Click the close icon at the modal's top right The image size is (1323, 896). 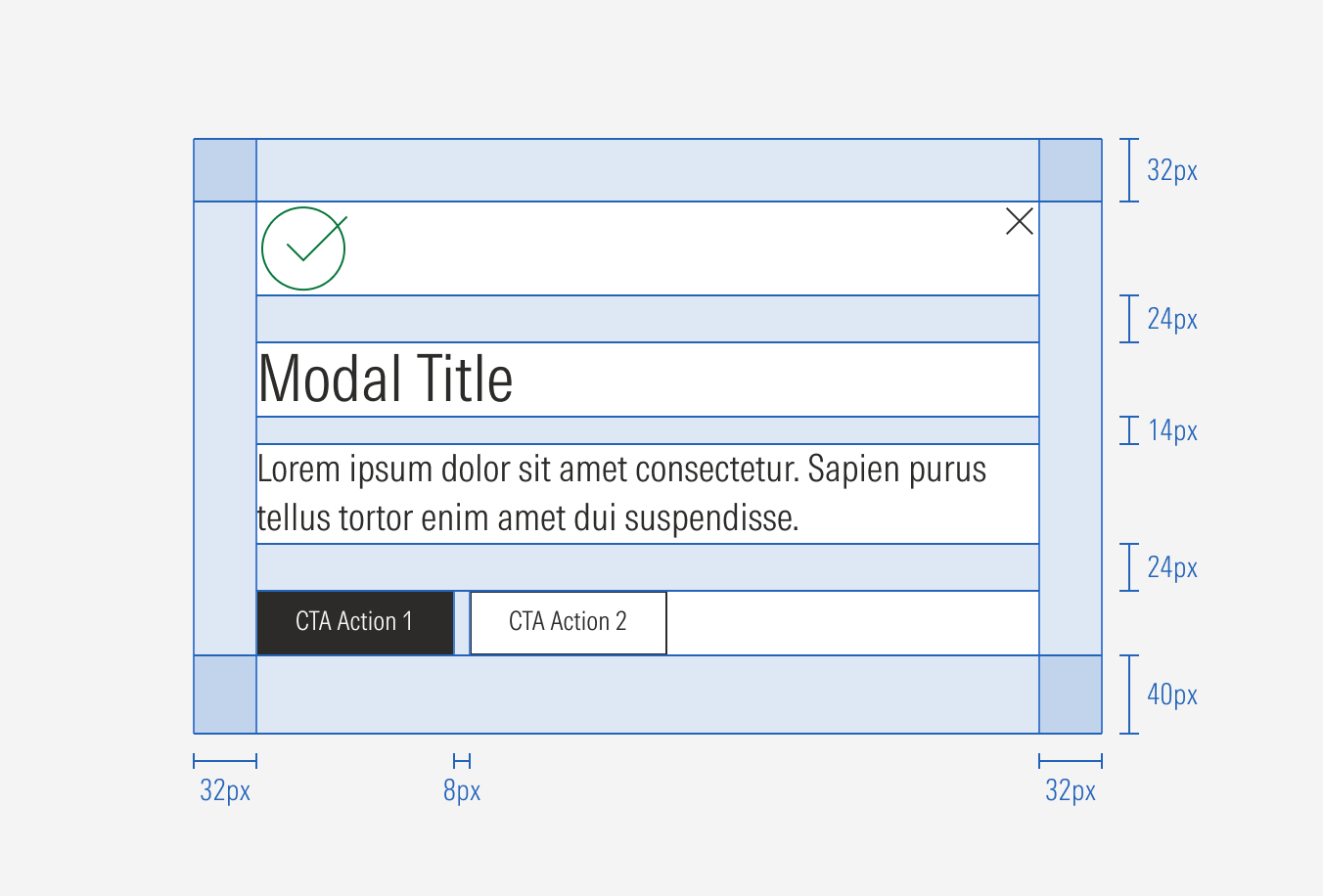click(x=1019, y=222)
